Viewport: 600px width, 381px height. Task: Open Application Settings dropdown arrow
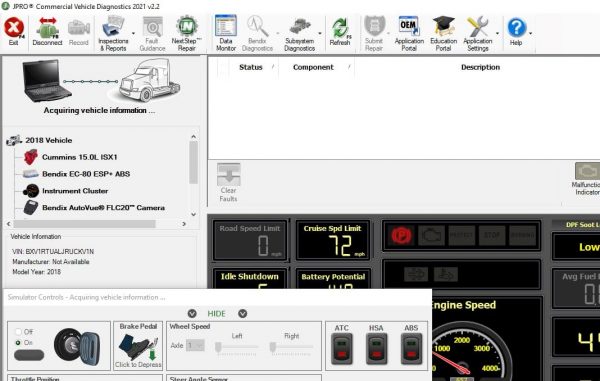click(497, 34)
